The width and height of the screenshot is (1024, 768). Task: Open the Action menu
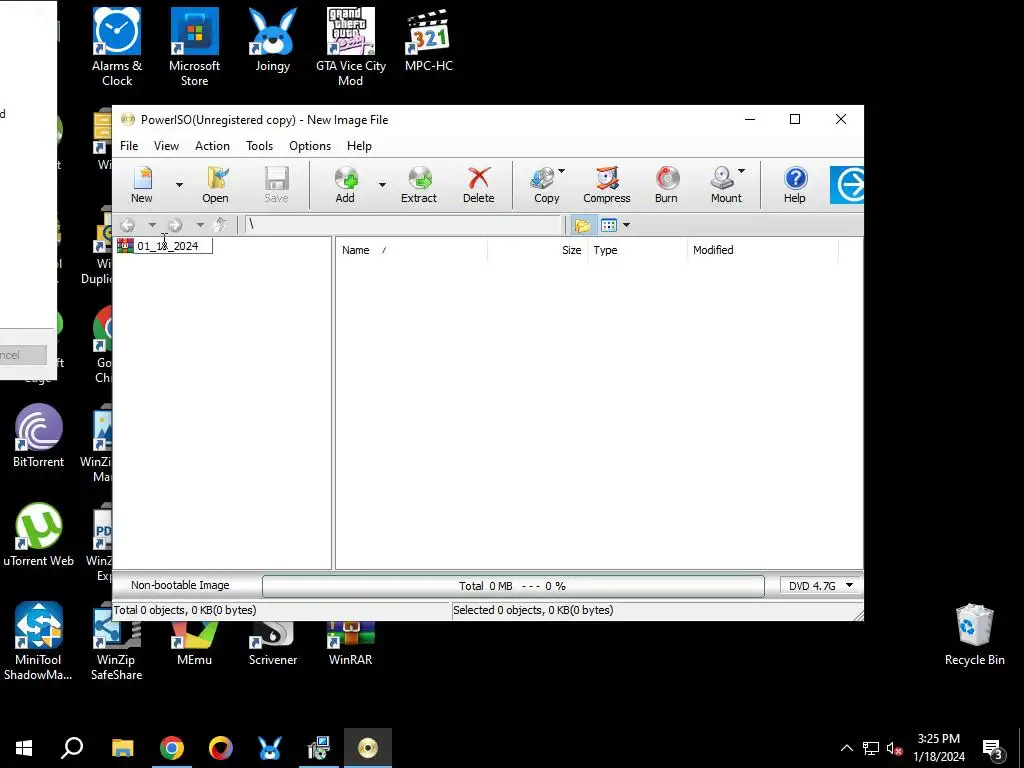(x=212, y=146)
